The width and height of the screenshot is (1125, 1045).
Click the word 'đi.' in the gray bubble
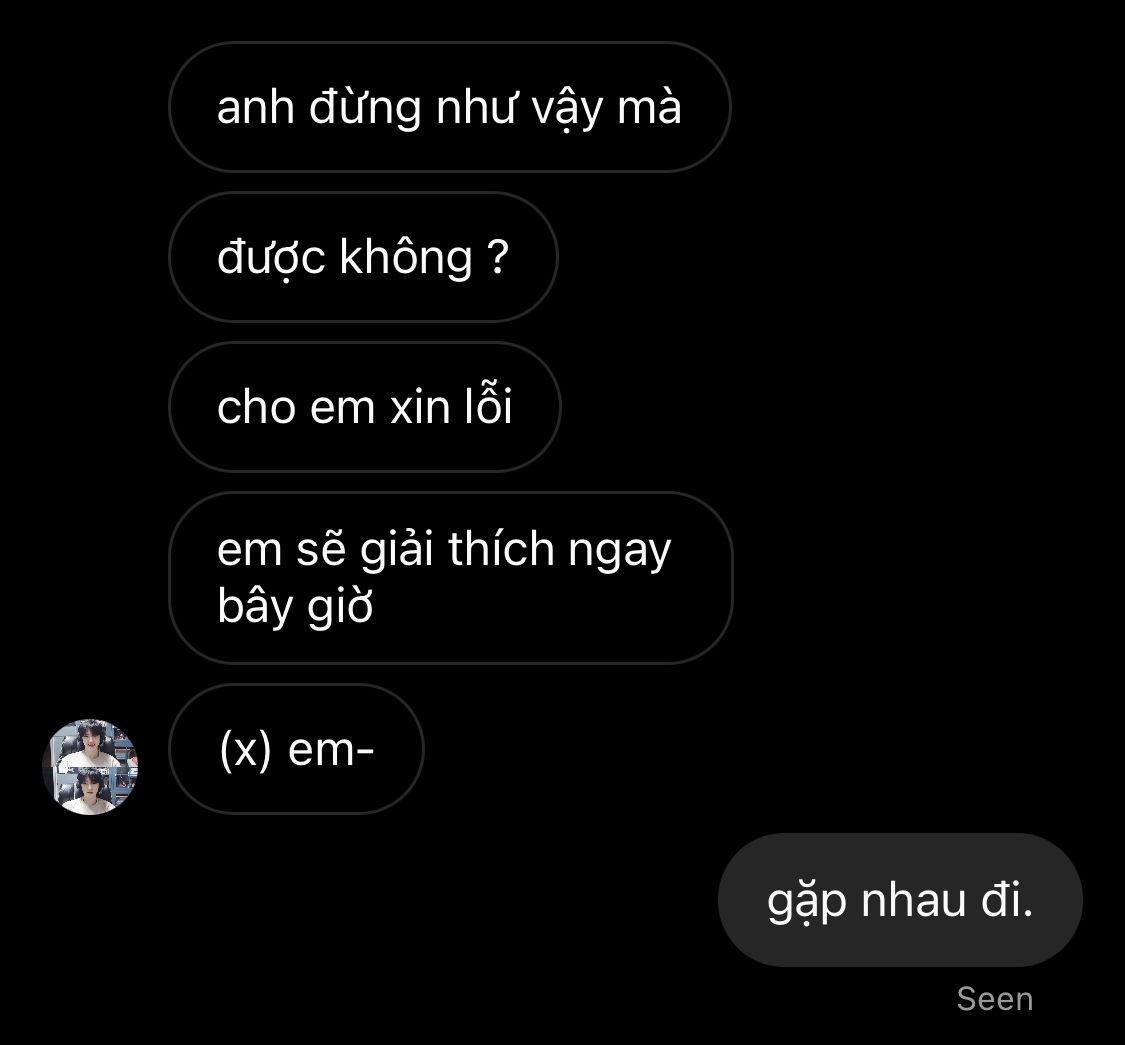point(1007,899)
